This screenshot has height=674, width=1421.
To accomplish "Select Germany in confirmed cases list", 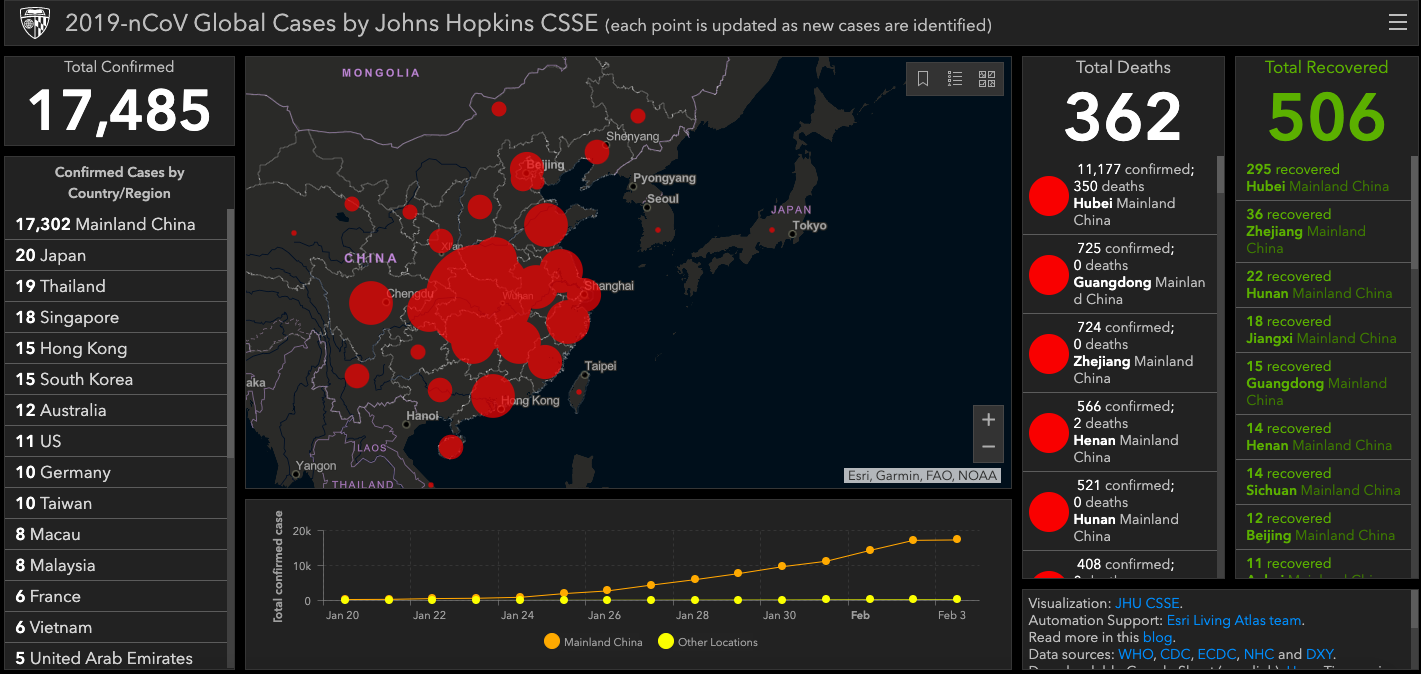I will pos(116,472).
